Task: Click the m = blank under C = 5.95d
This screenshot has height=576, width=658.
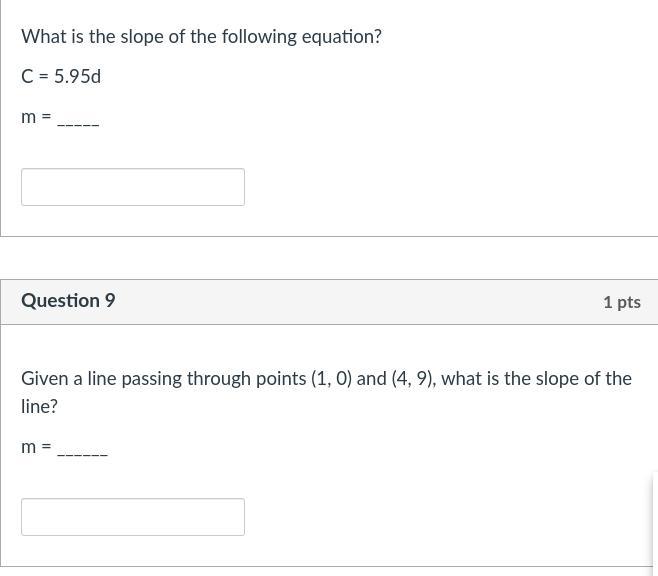Action: pos(78,121)
